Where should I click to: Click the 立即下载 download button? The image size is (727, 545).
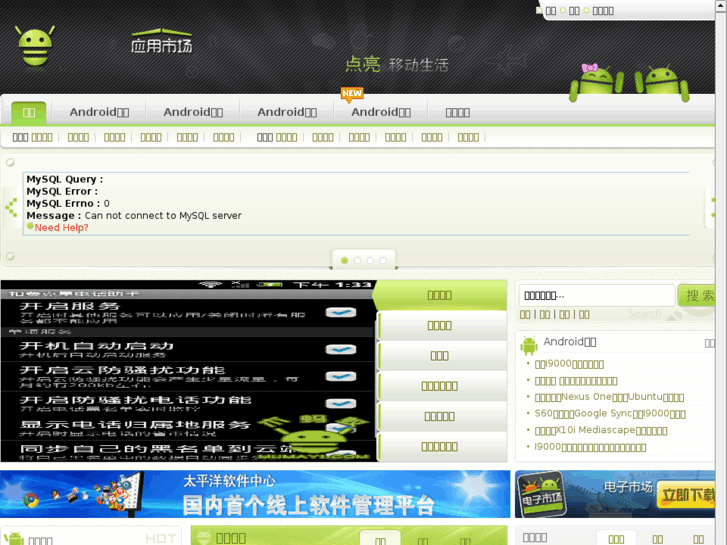687,495
